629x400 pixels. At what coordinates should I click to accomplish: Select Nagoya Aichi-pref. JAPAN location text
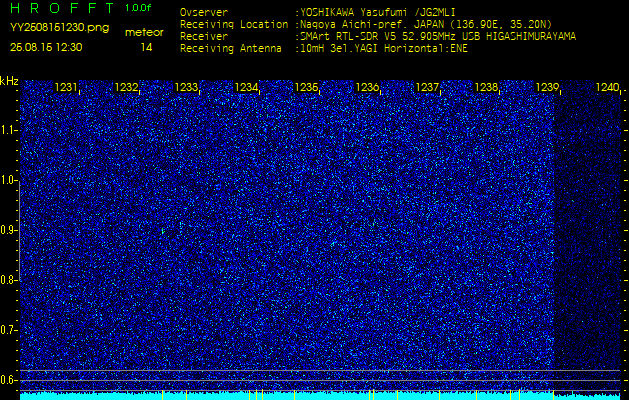pos(425,24)
